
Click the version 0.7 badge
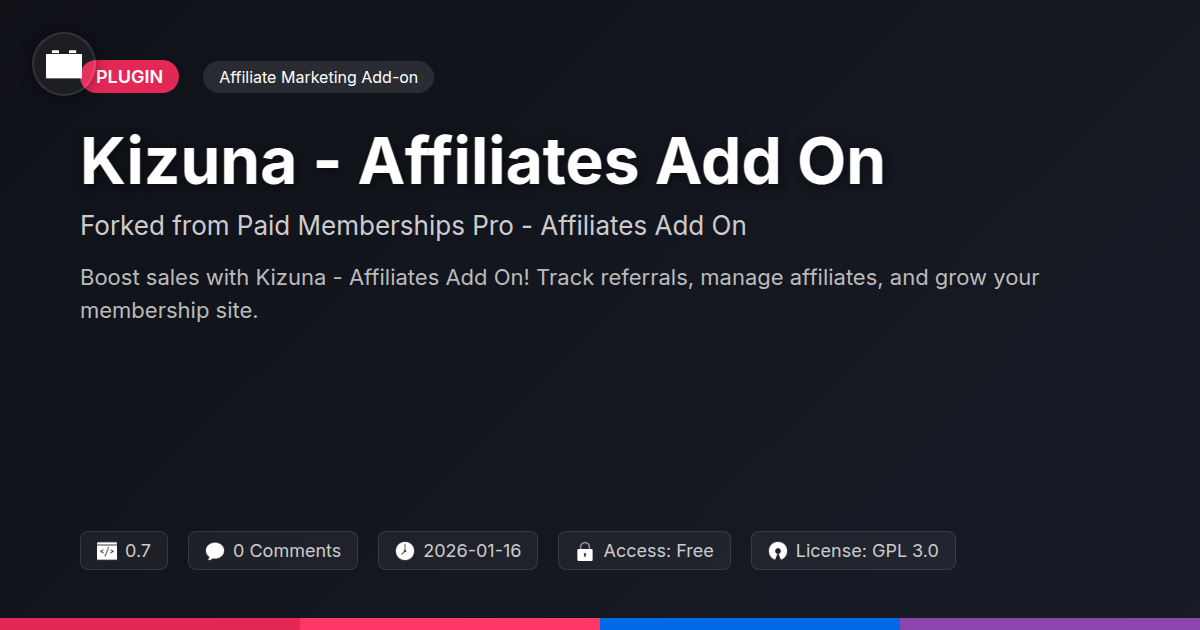pyautogui.click(x=124, y=551)
